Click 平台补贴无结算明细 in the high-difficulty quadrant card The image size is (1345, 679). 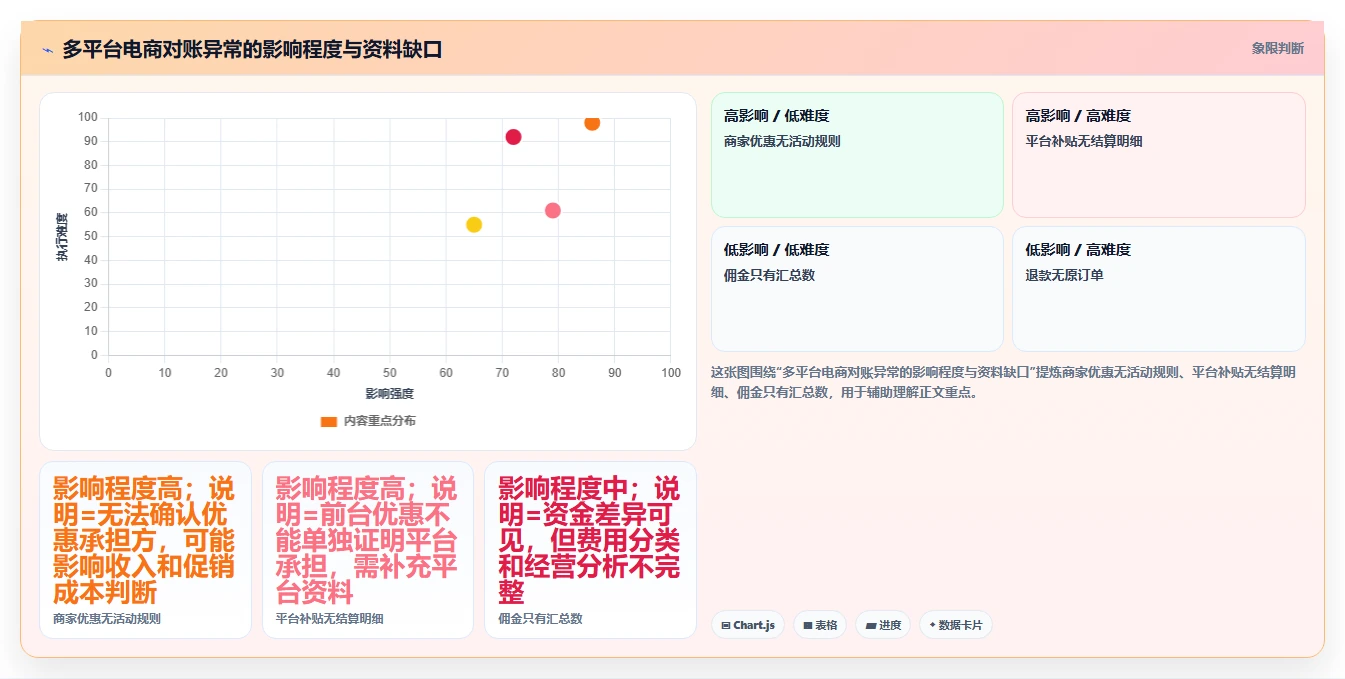[x=1084, y=141]
